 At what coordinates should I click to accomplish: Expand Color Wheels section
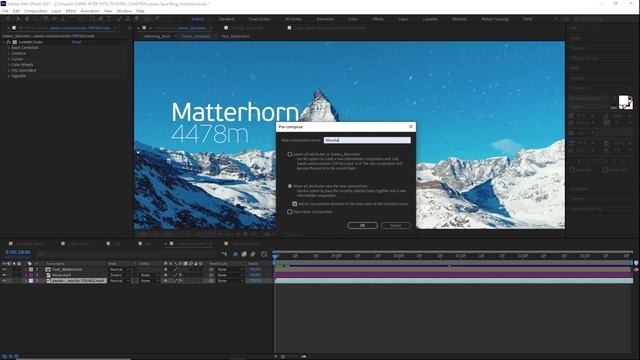click(9, 65)
